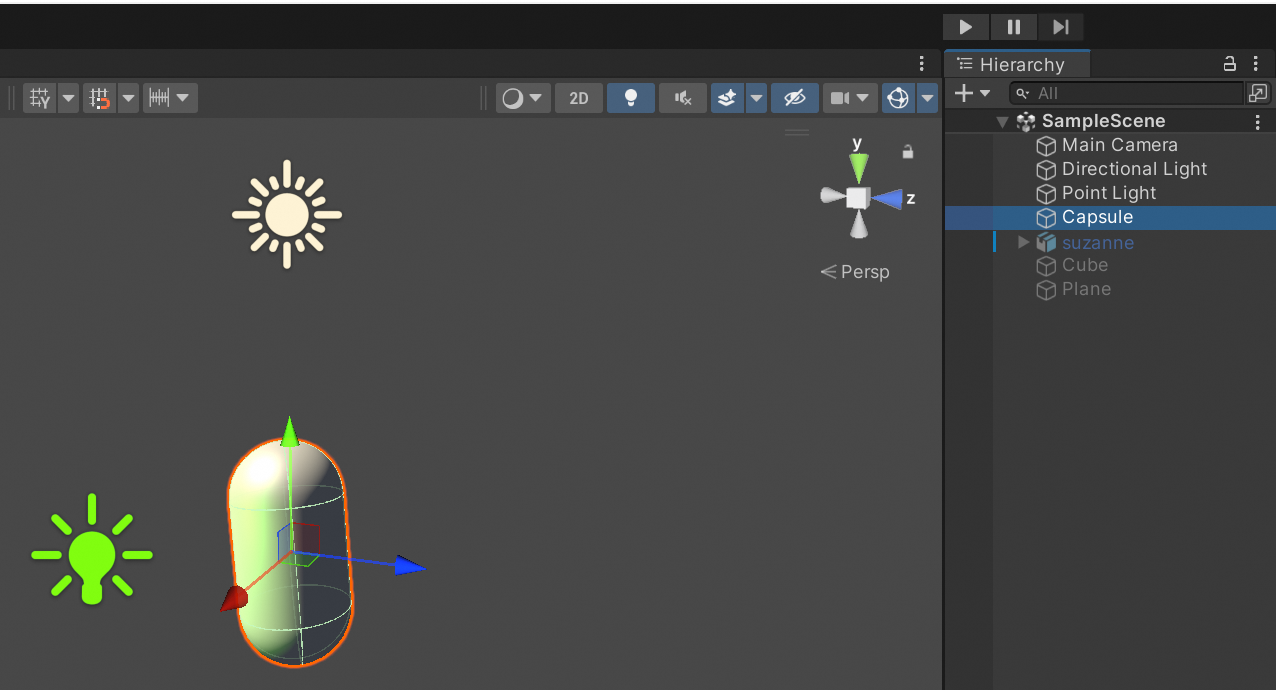Click the red X move handle cone

[234, 599]
